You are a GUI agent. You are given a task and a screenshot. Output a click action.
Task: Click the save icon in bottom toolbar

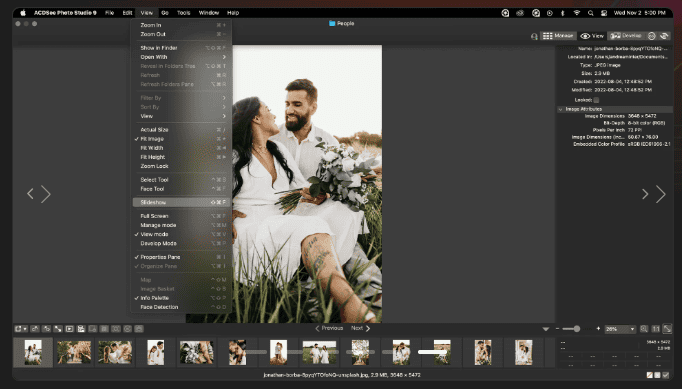(81, 329)
